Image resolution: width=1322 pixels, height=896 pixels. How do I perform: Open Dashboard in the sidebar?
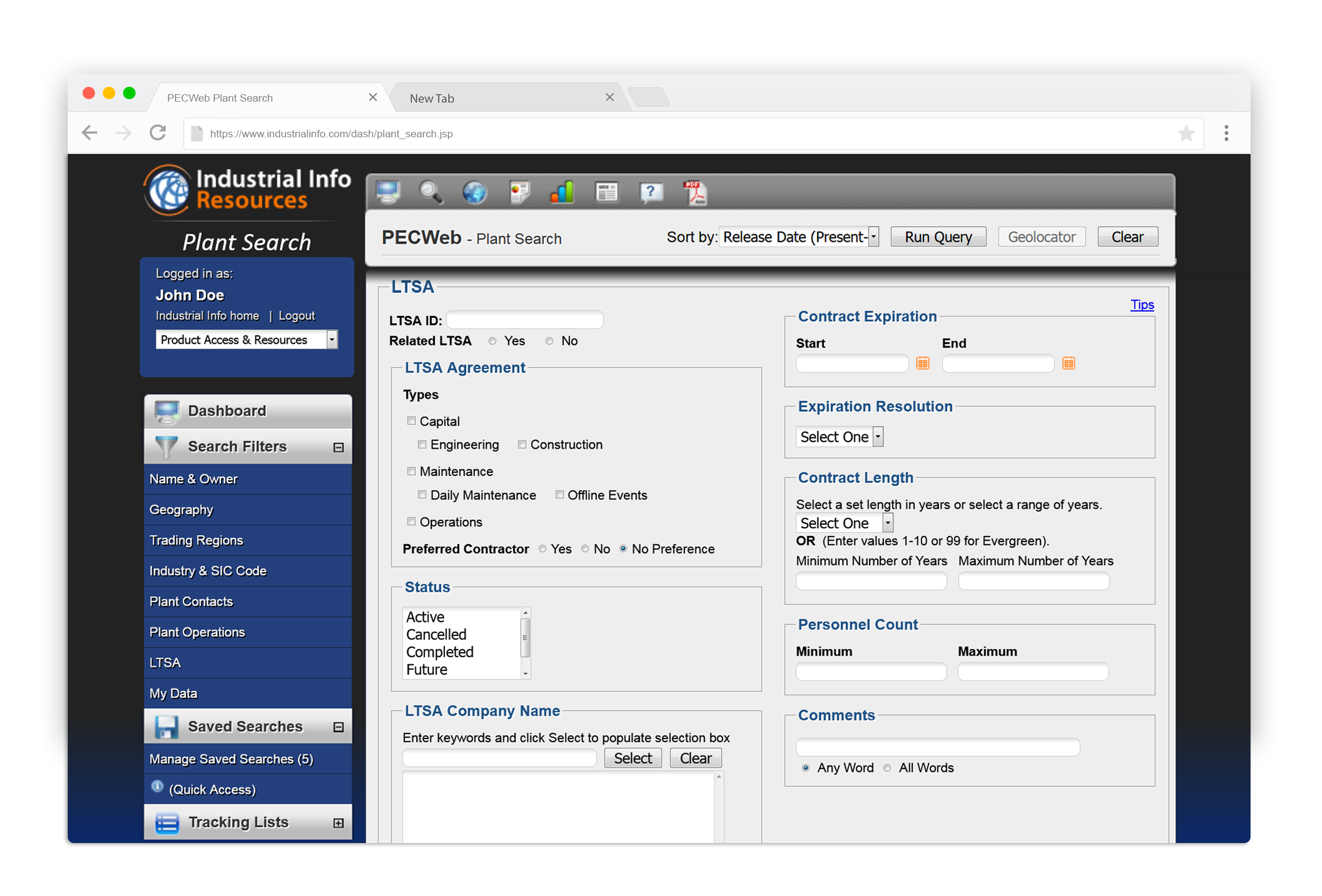pyautogui.click(x=248, y=411)
